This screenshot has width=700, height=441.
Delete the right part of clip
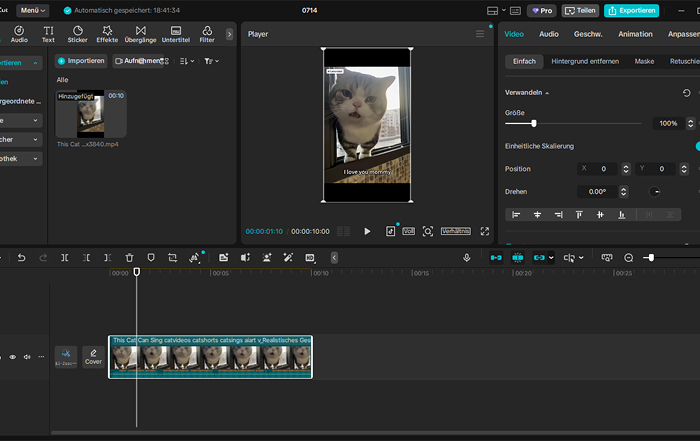[x=108, y=258]
